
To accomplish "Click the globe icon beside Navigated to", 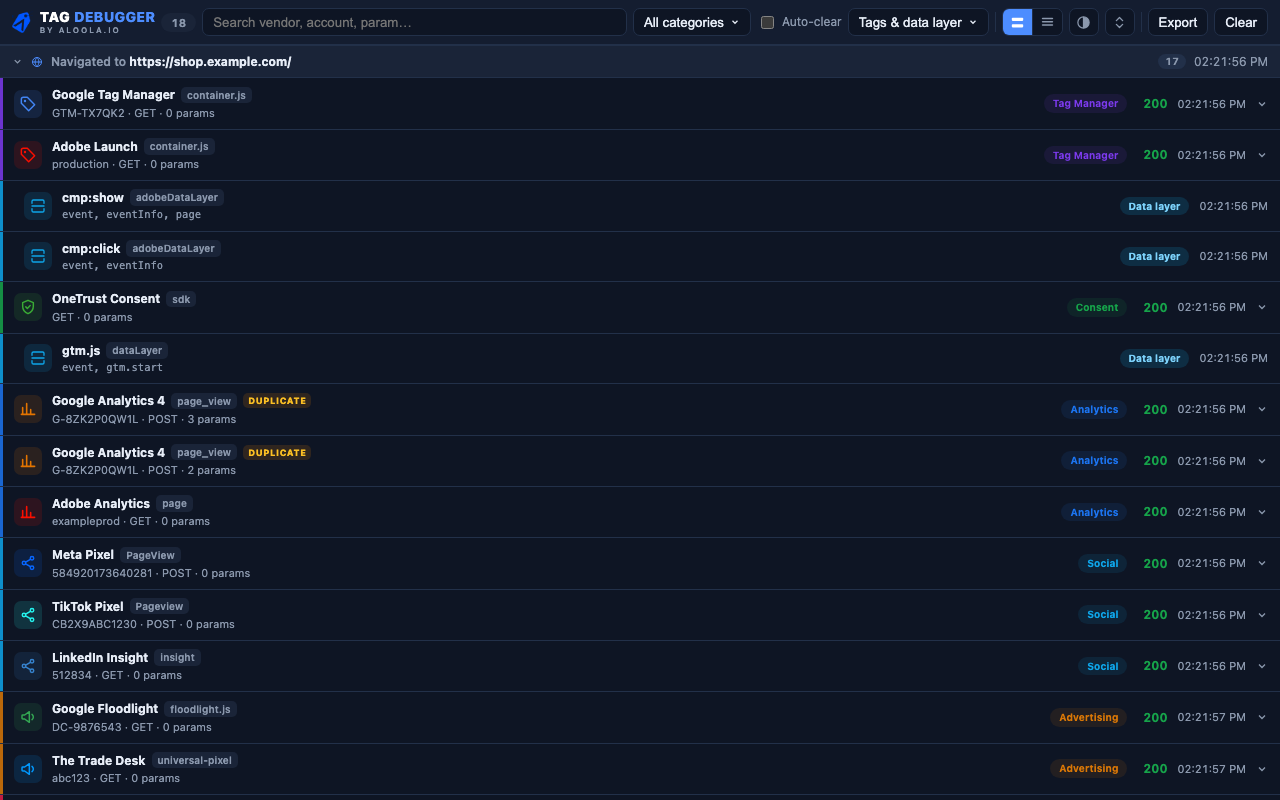I will coord(37,62).
